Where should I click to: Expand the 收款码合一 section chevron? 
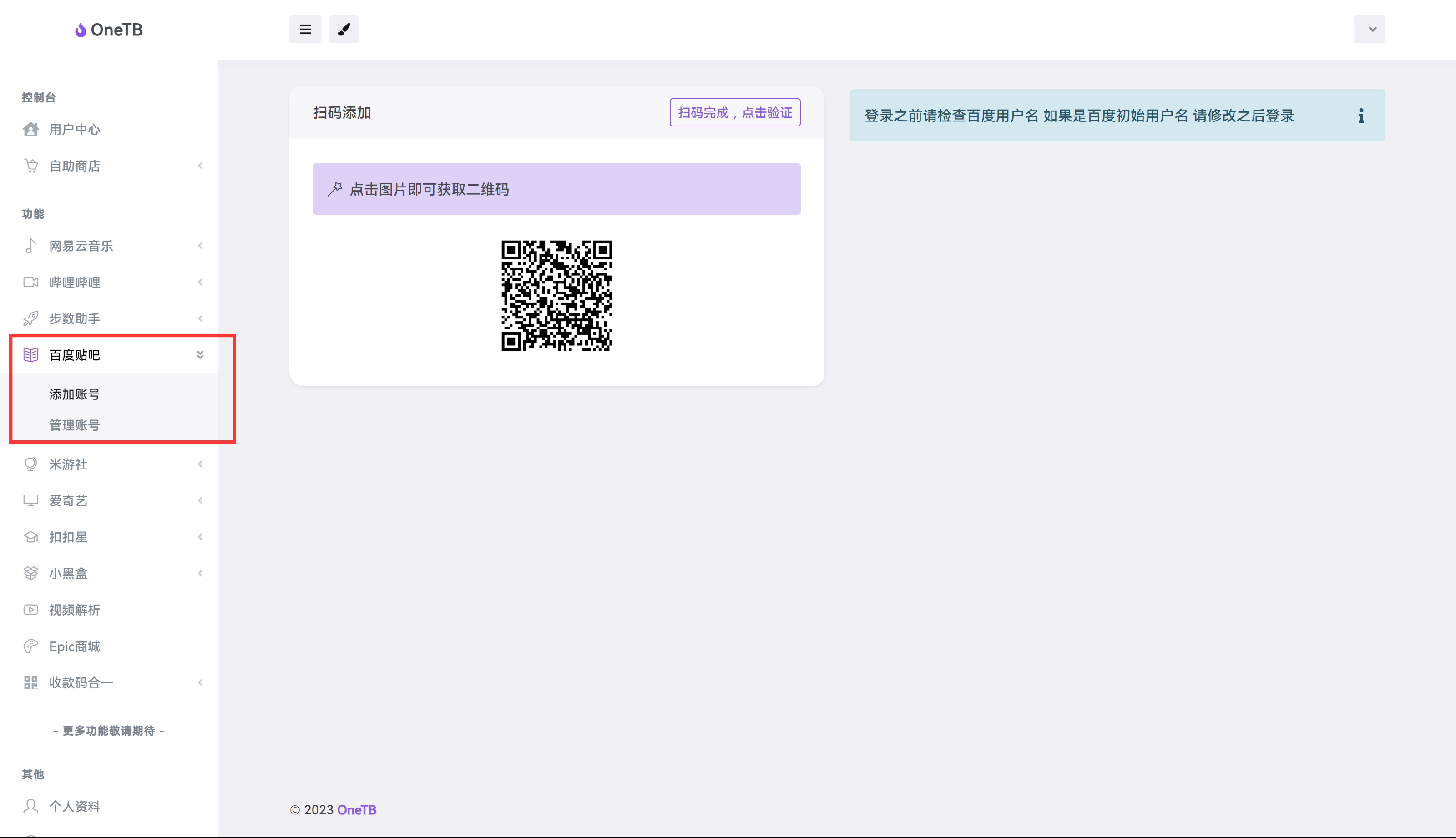point(200,682)
